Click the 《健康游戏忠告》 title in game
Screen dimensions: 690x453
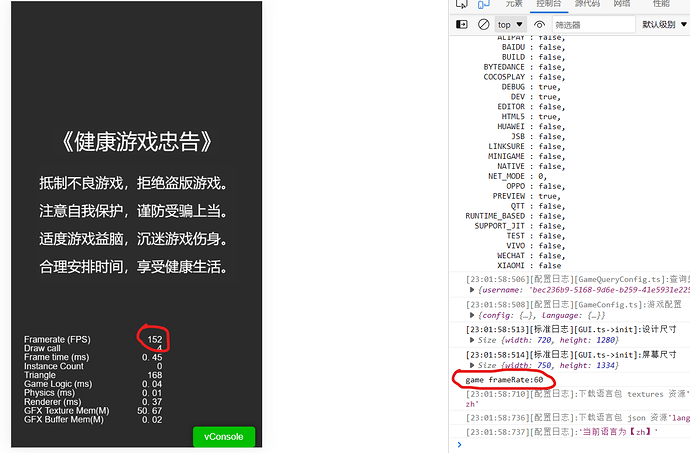pyautogui.click(x=136, y=142)
